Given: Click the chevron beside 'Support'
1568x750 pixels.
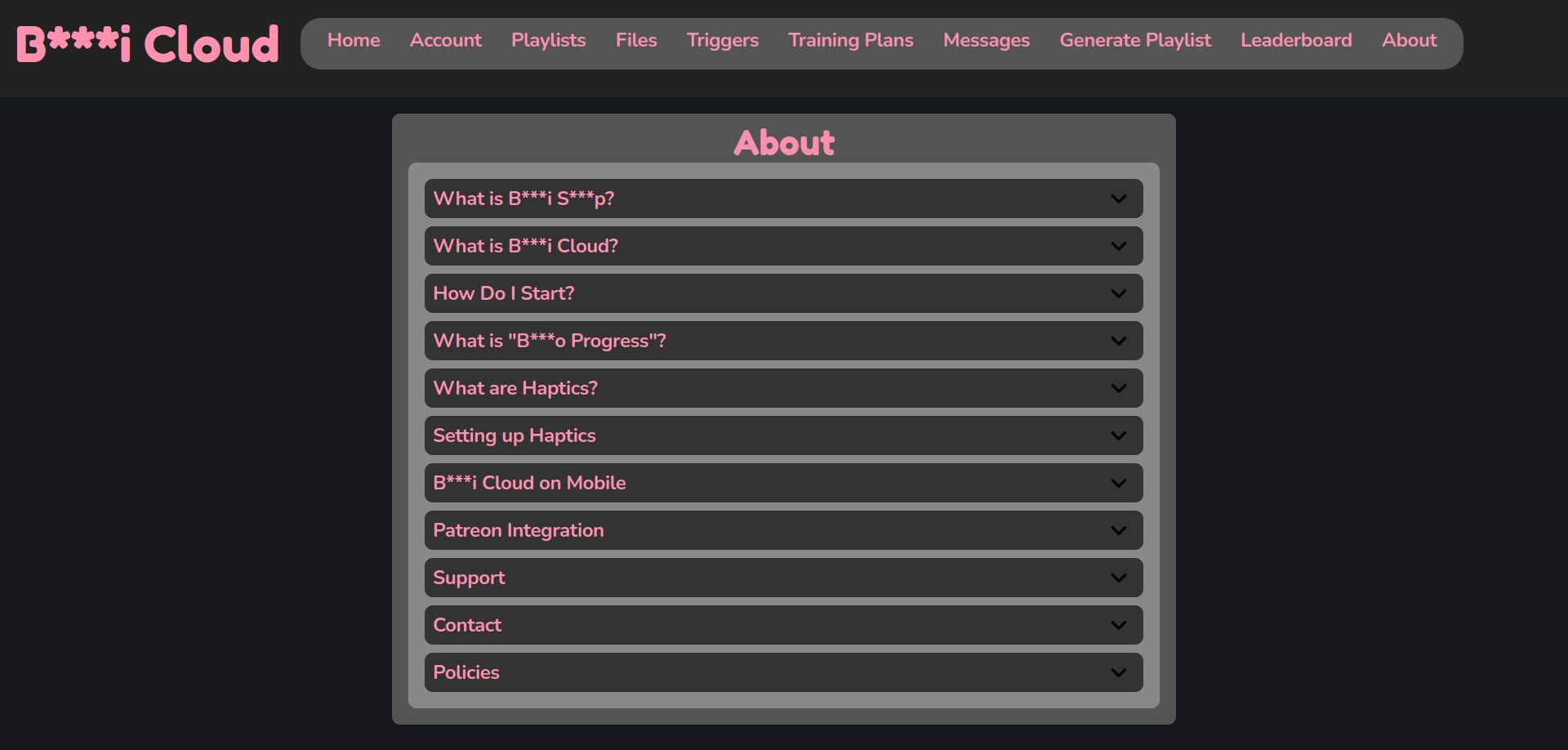Looking at the screenshot, I should click(x=1119, y=578).
